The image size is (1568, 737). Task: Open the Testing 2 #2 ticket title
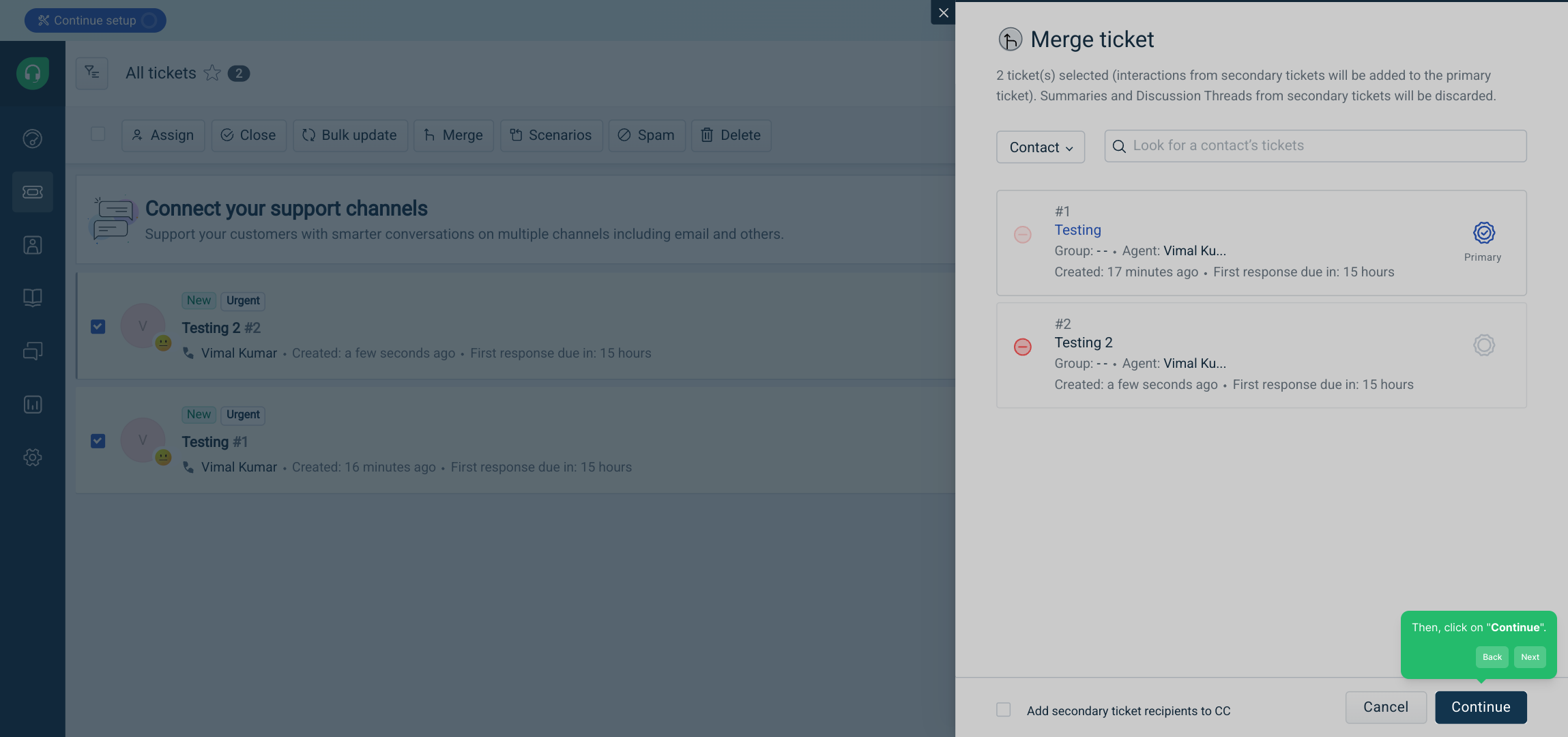[221, 328]
